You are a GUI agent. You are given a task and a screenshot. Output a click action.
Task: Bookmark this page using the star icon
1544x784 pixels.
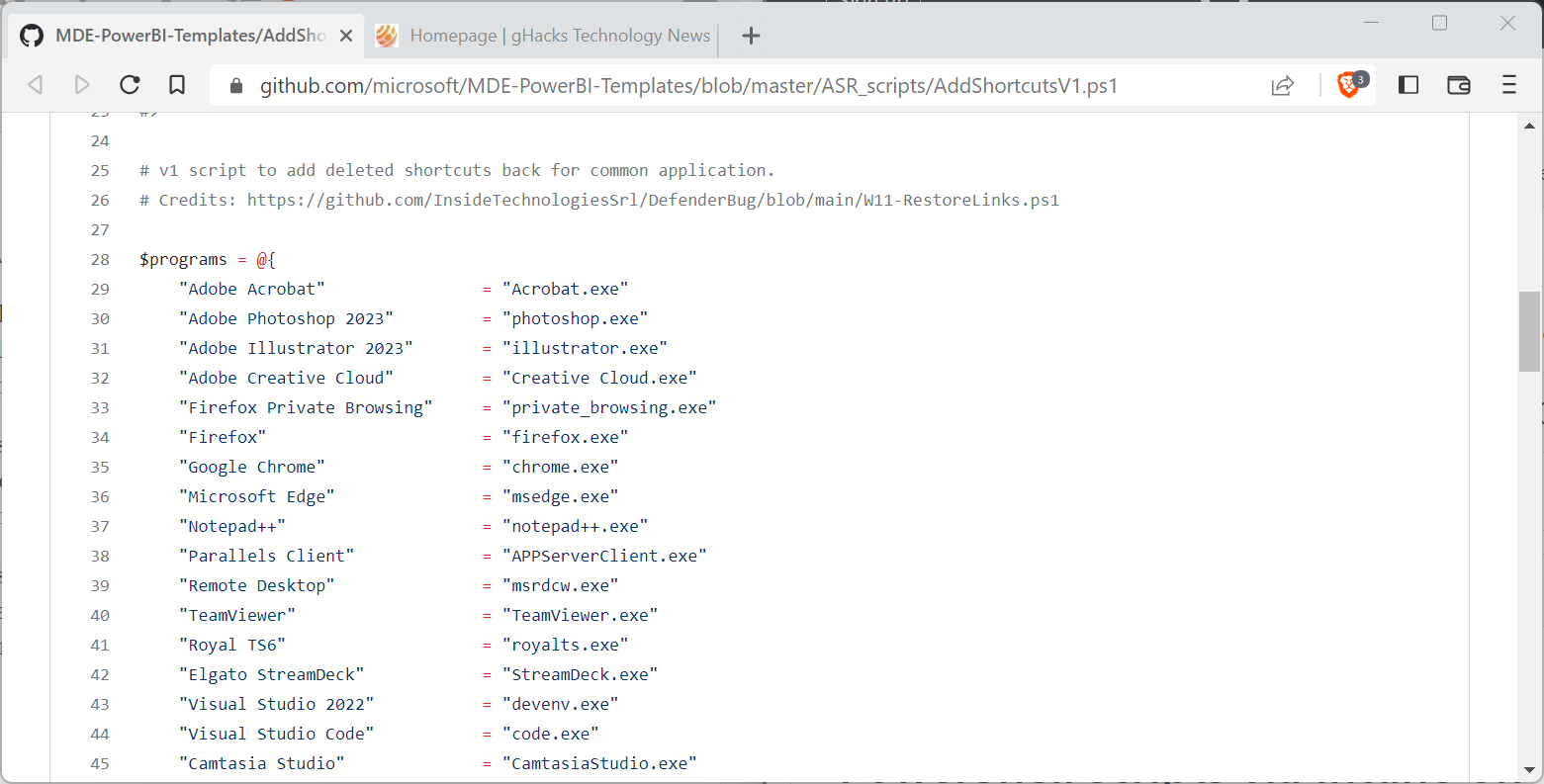pos(177,85)
